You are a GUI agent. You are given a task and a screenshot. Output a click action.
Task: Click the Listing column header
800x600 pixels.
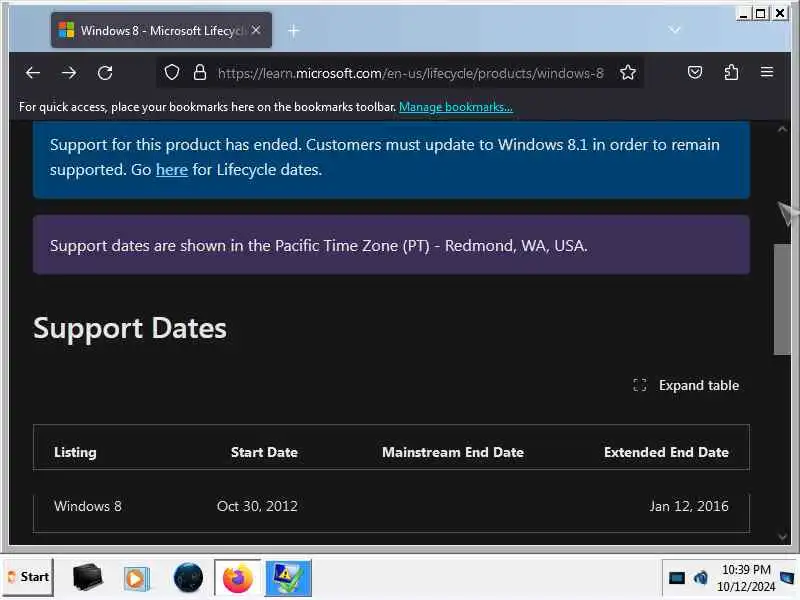click(76, 452)
